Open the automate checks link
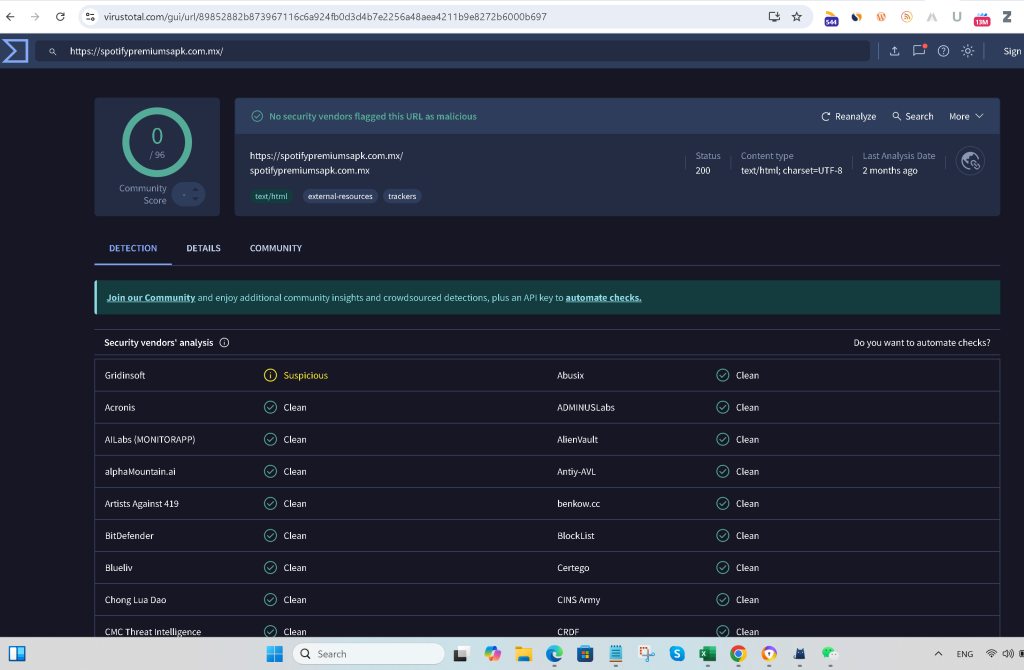Image resolution: width=1024 pixels, height=670 pixels. 603,298
